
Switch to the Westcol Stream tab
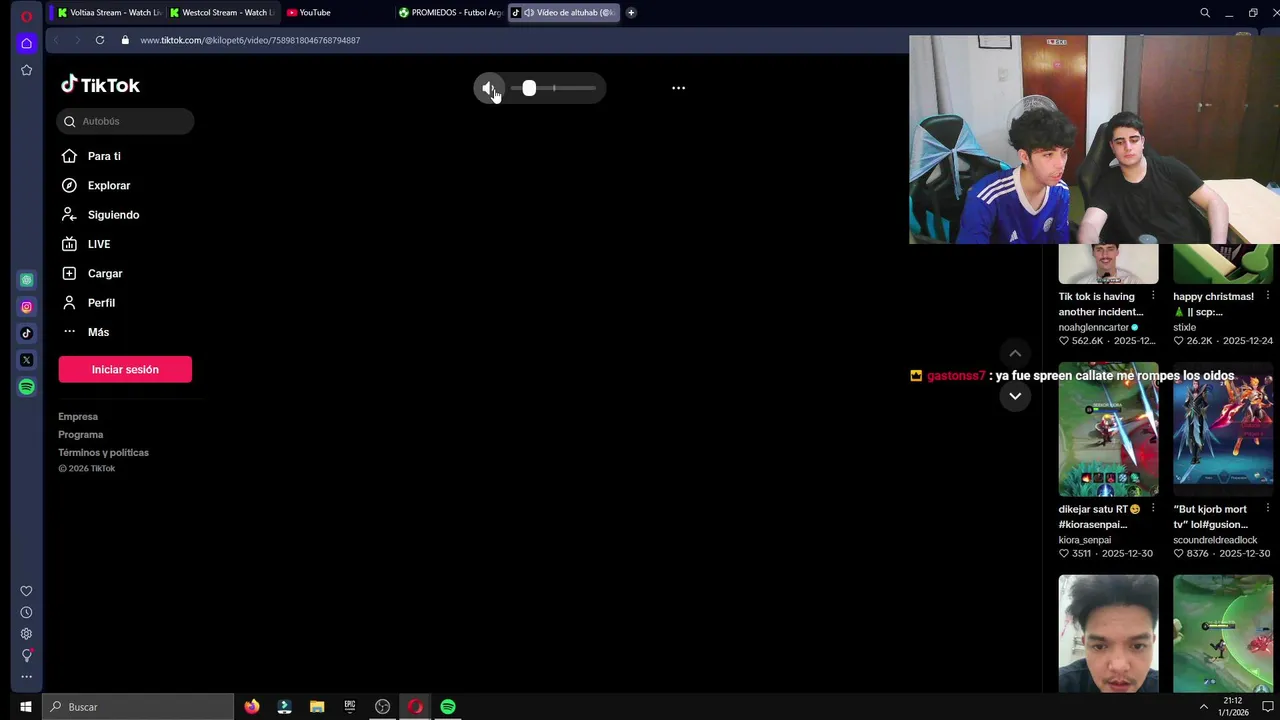tap(221, 13)
